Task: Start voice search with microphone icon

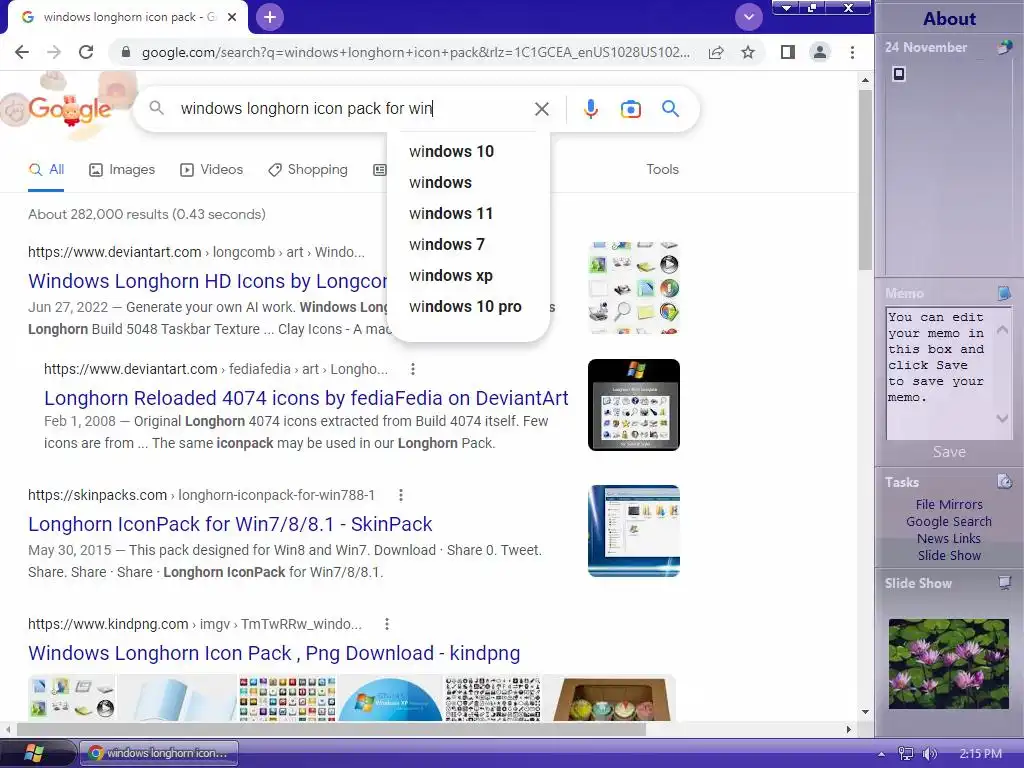Action: tap(590, 109)
